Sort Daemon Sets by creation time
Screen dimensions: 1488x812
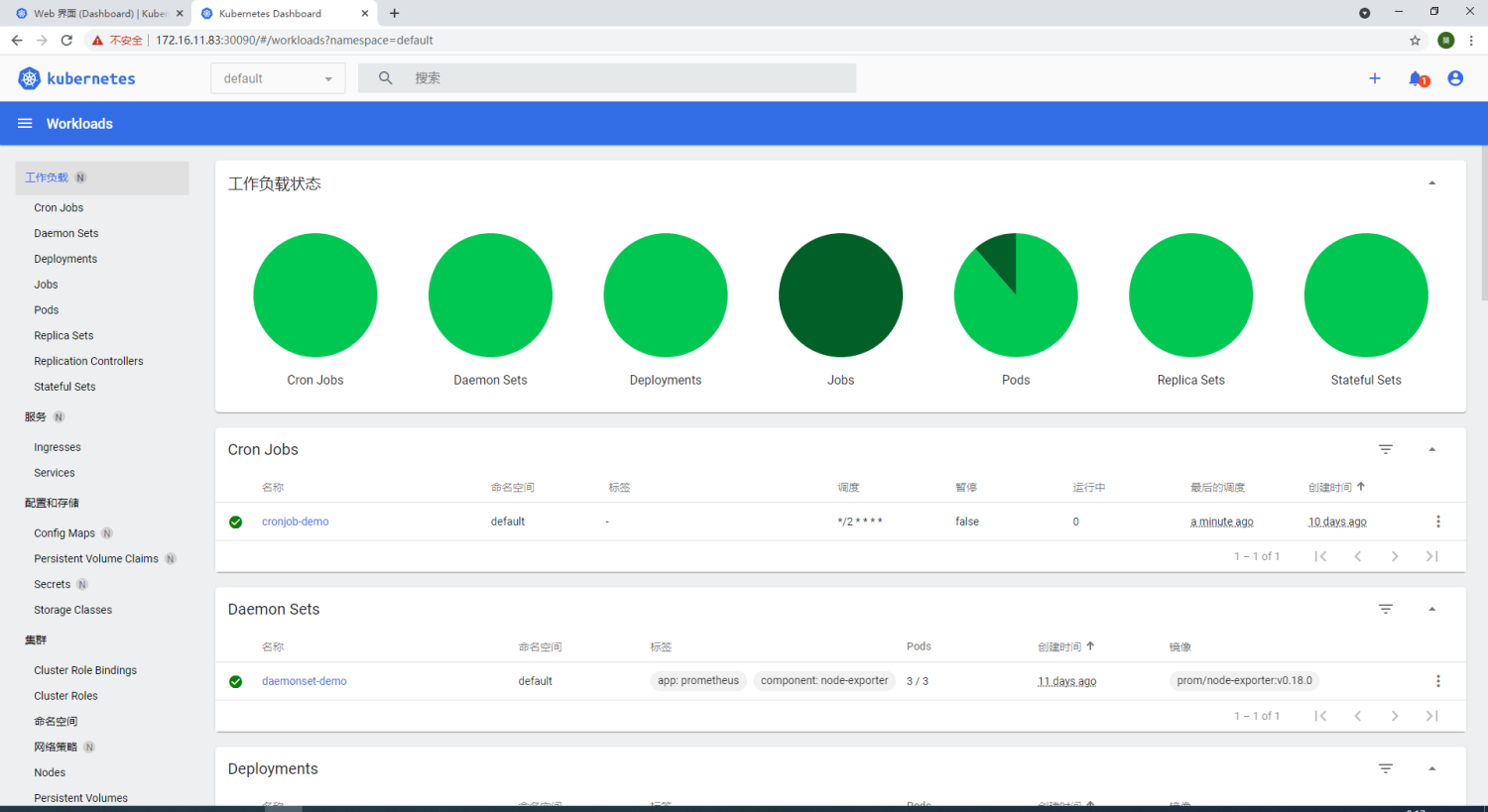1066,646
